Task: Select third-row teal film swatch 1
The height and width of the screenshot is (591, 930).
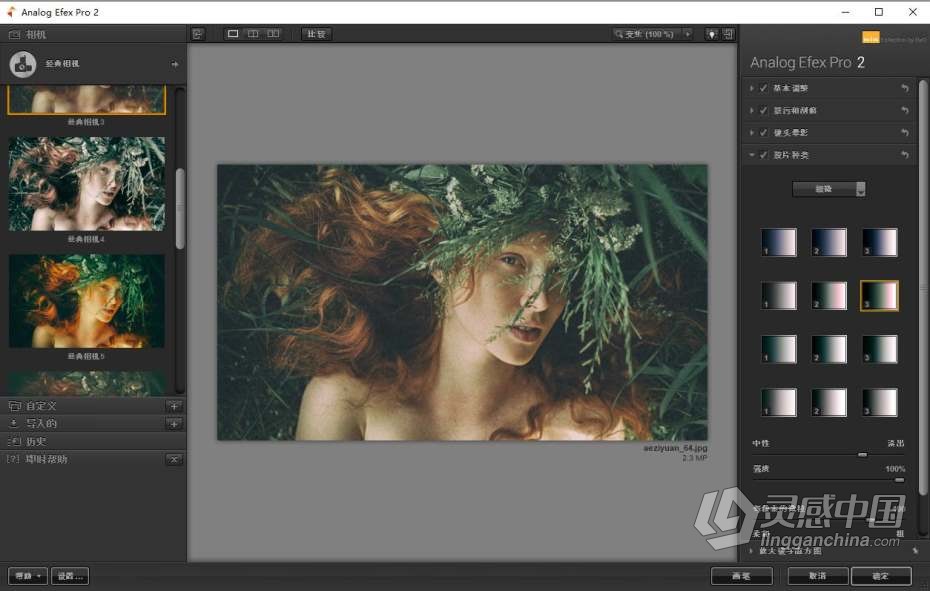Action: [779, 349]
